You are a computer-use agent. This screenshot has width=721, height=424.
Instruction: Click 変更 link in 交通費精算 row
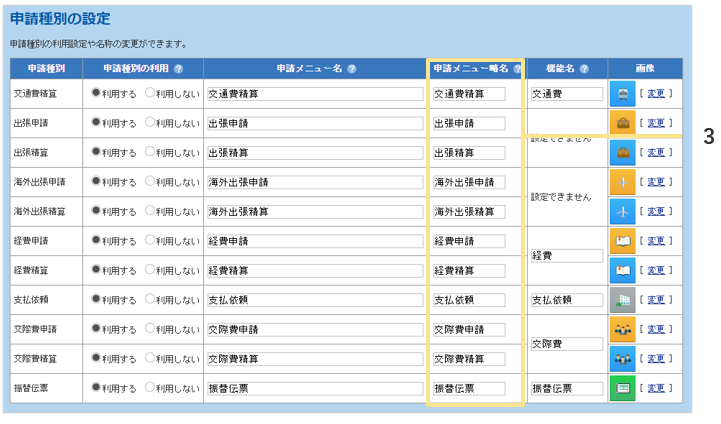(x=655, y=94)
